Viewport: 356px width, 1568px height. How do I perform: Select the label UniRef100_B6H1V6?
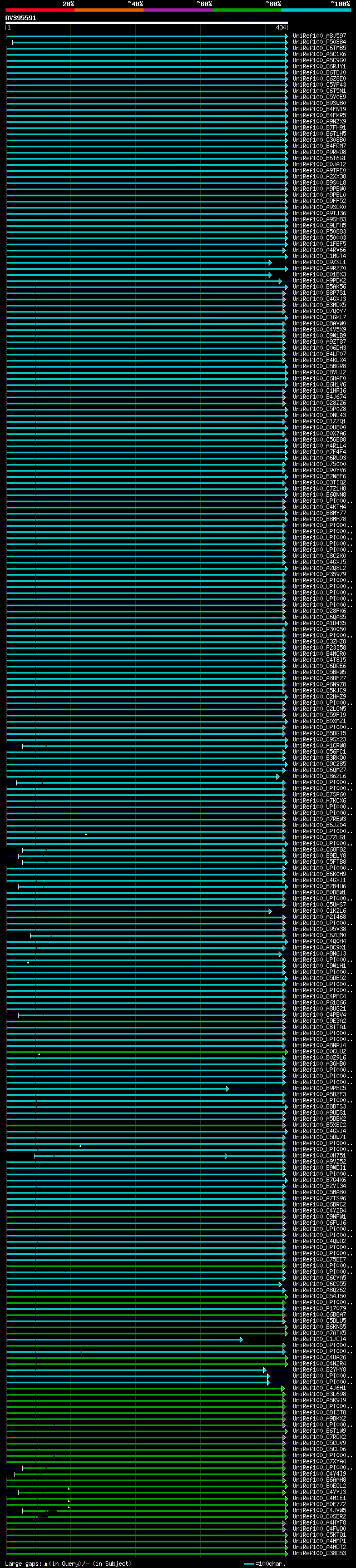point(319,385)
